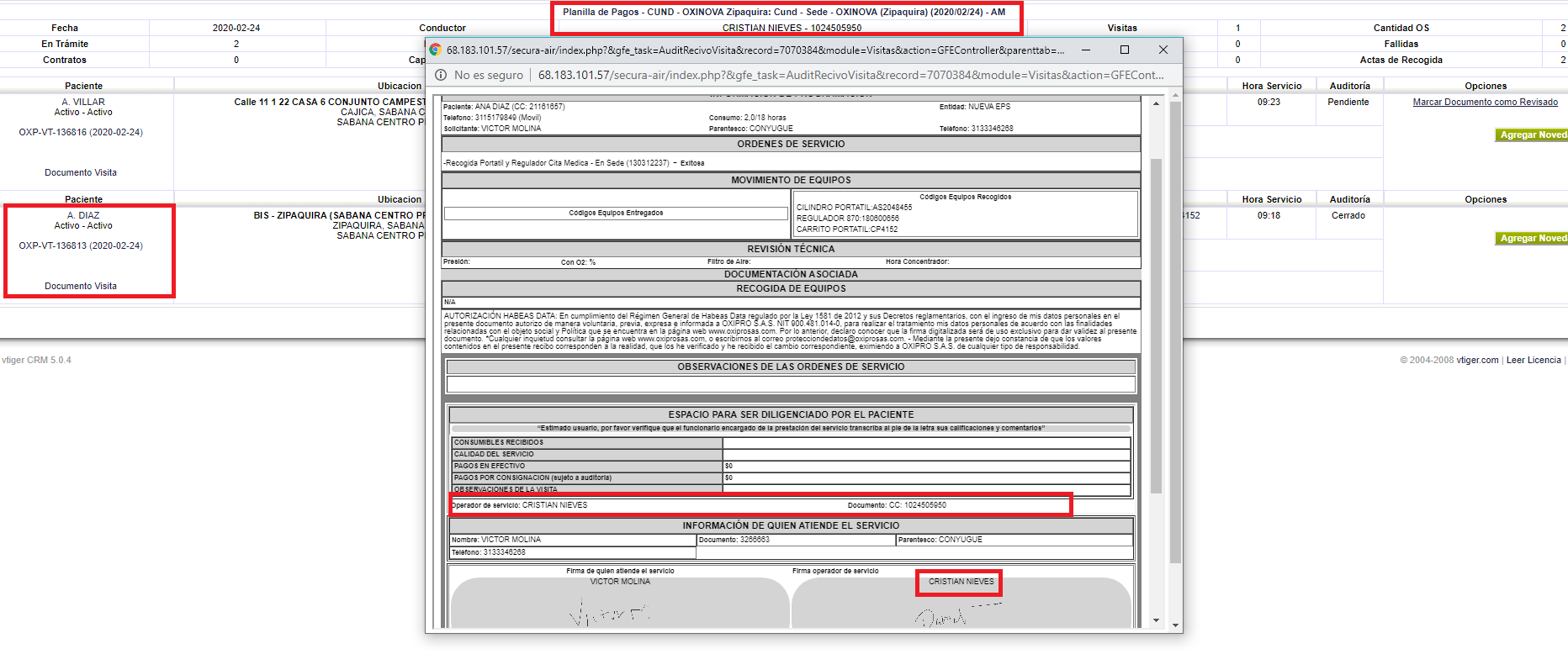Click the RECOGIDA DE EQUIPOS section header
Viewport: 1568px width, 654px height.
tap(791, 288)
